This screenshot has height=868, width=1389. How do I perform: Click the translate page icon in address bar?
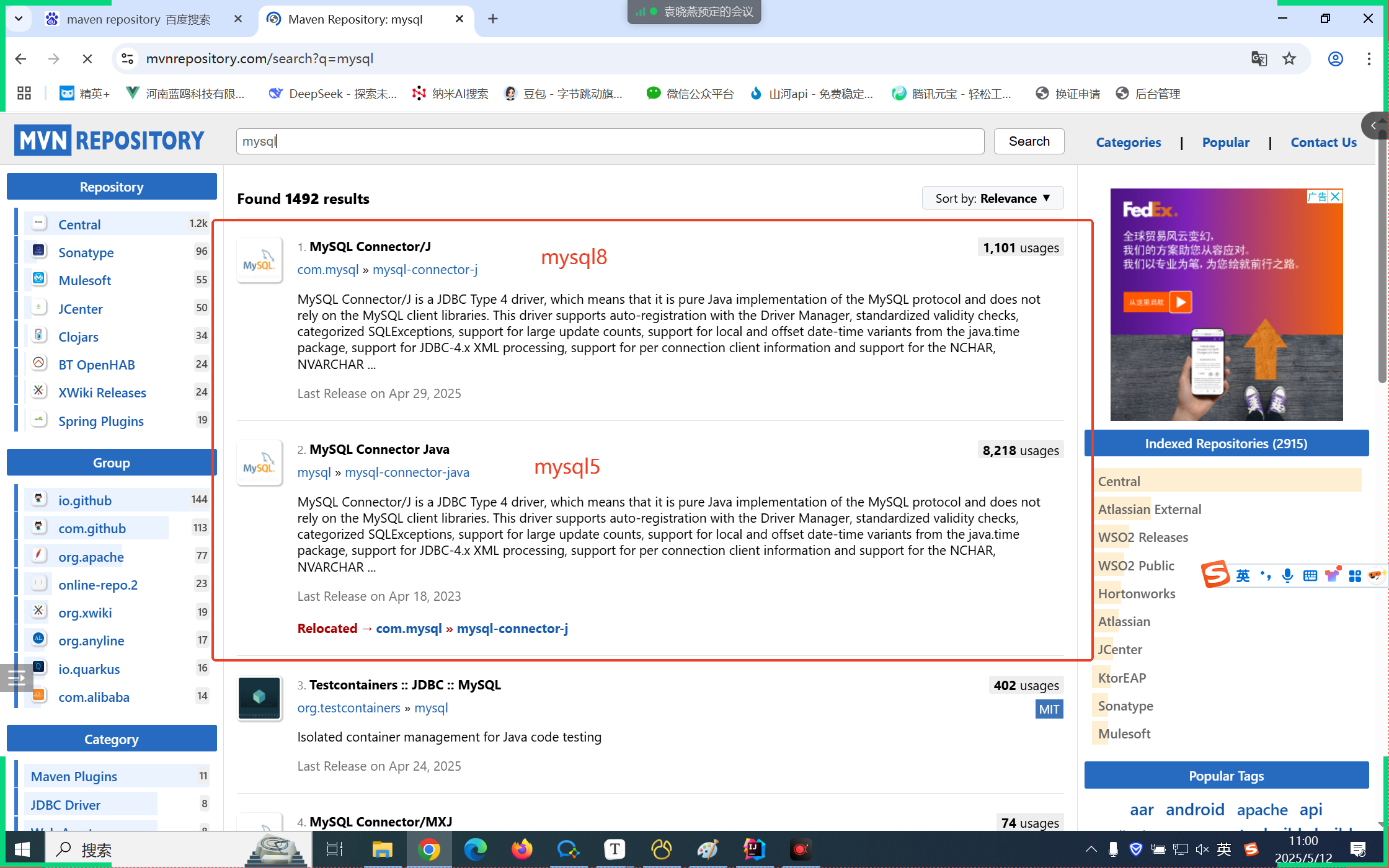point(1259,59)
